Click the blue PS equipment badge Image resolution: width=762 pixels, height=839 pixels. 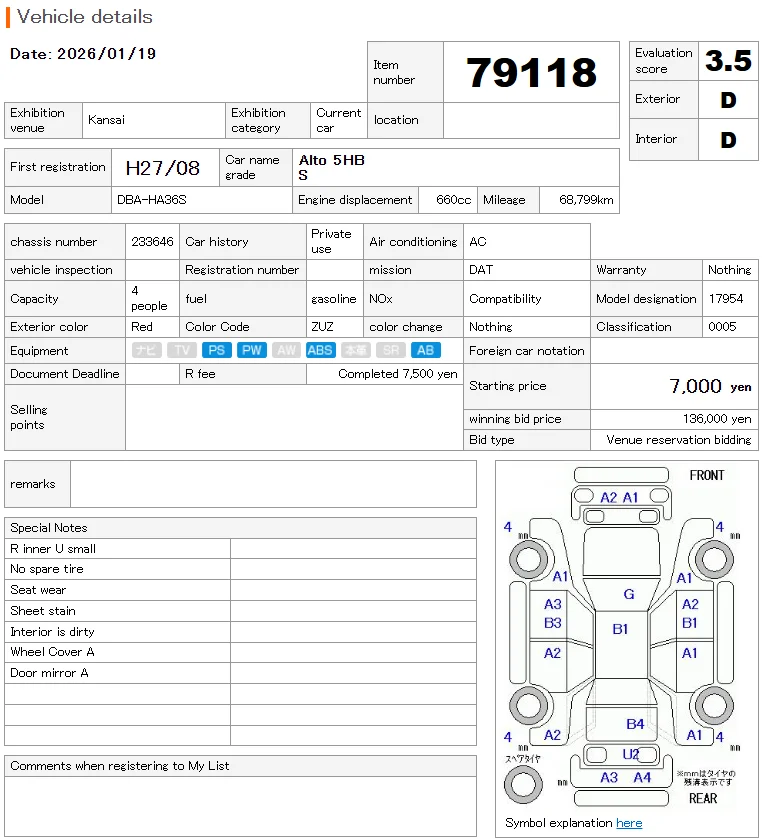217,350
